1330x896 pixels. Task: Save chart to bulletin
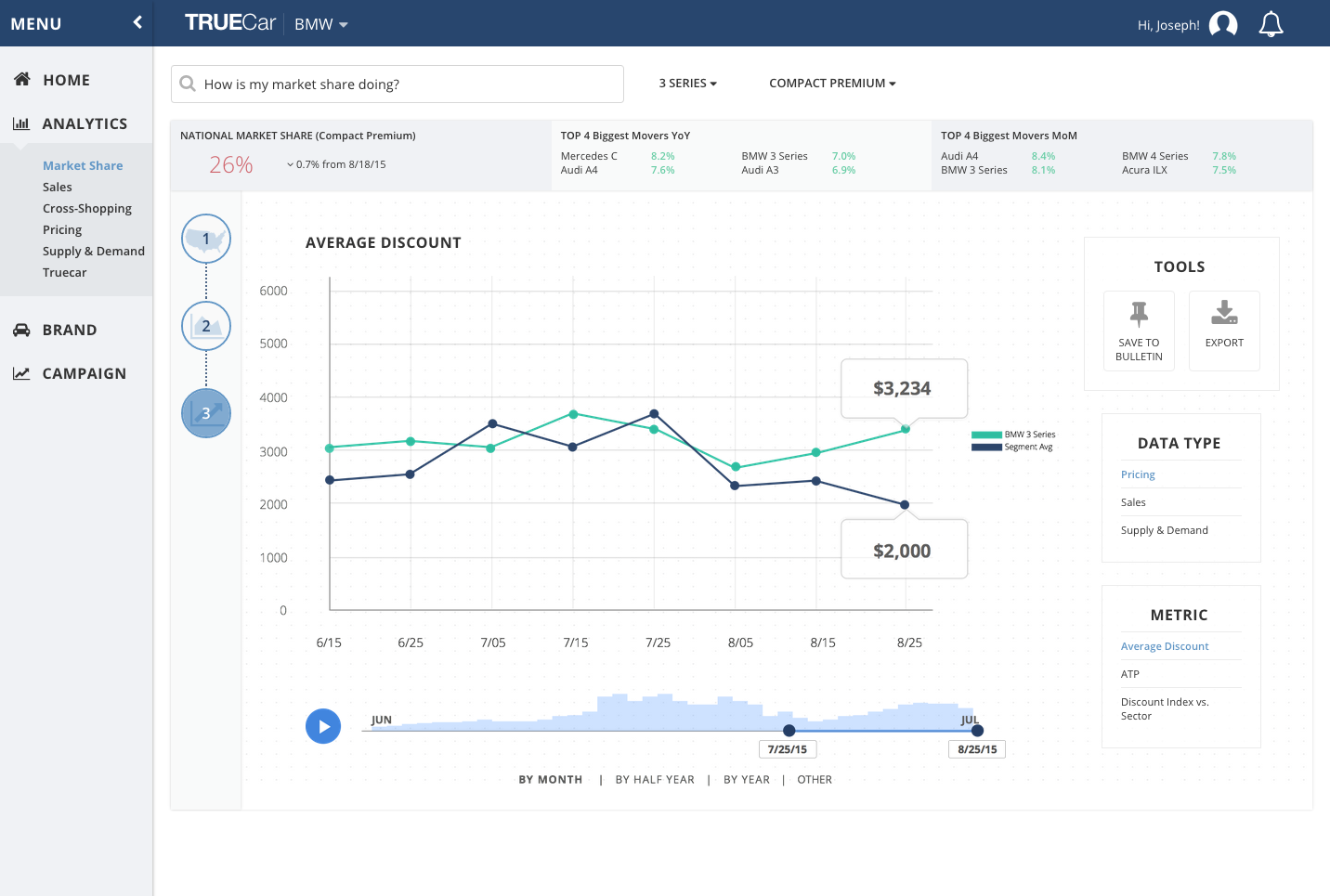coord(1139,331)
